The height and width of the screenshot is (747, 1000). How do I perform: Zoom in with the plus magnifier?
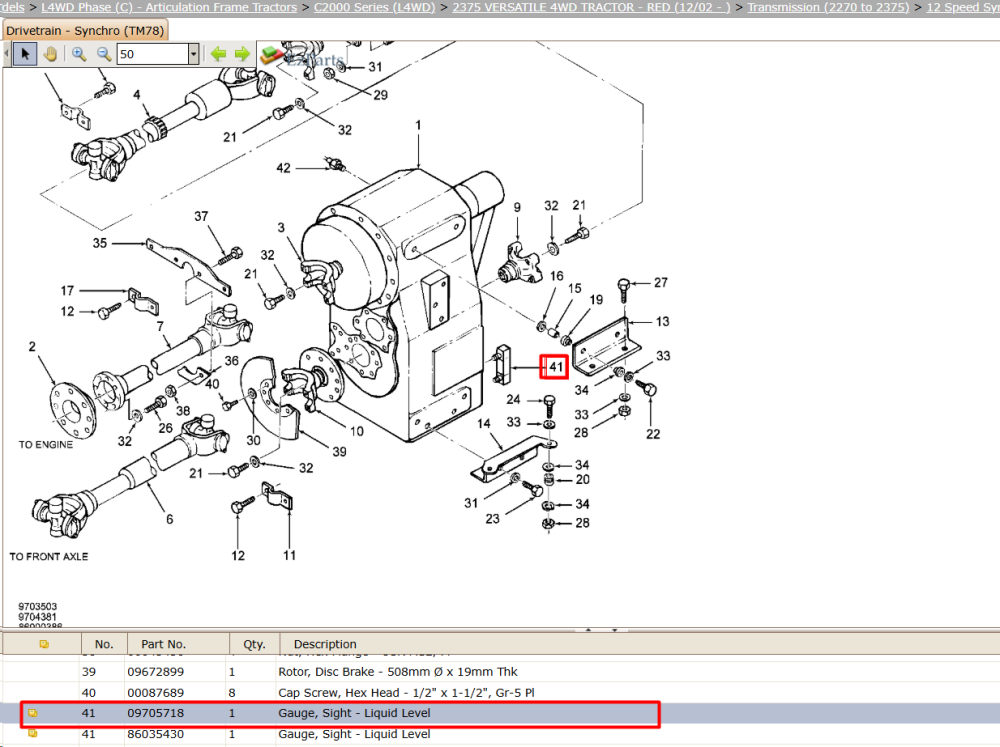(x=79, y=54)
